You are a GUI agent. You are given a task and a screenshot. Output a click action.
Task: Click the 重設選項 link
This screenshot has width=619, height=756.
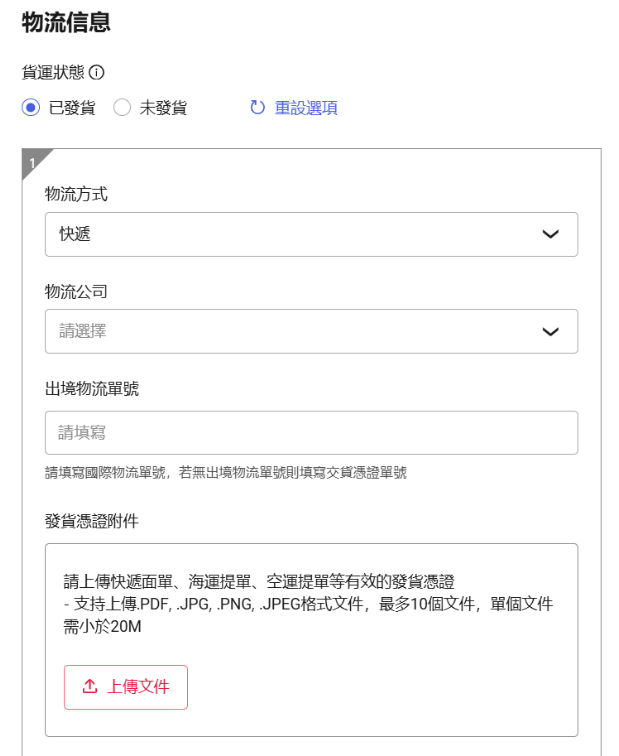[x=306, y=108]
